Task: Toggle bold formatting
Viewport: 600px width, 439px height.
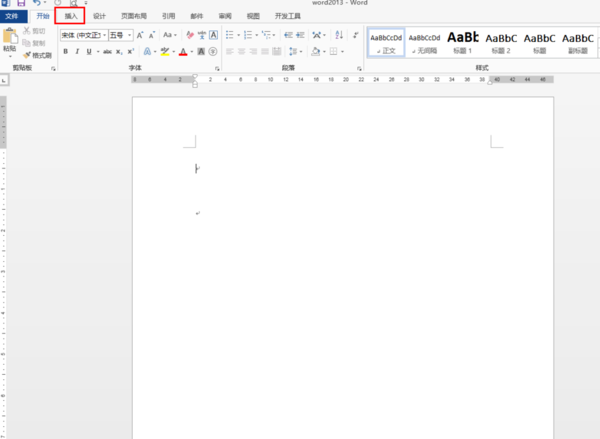Action: 65,51
